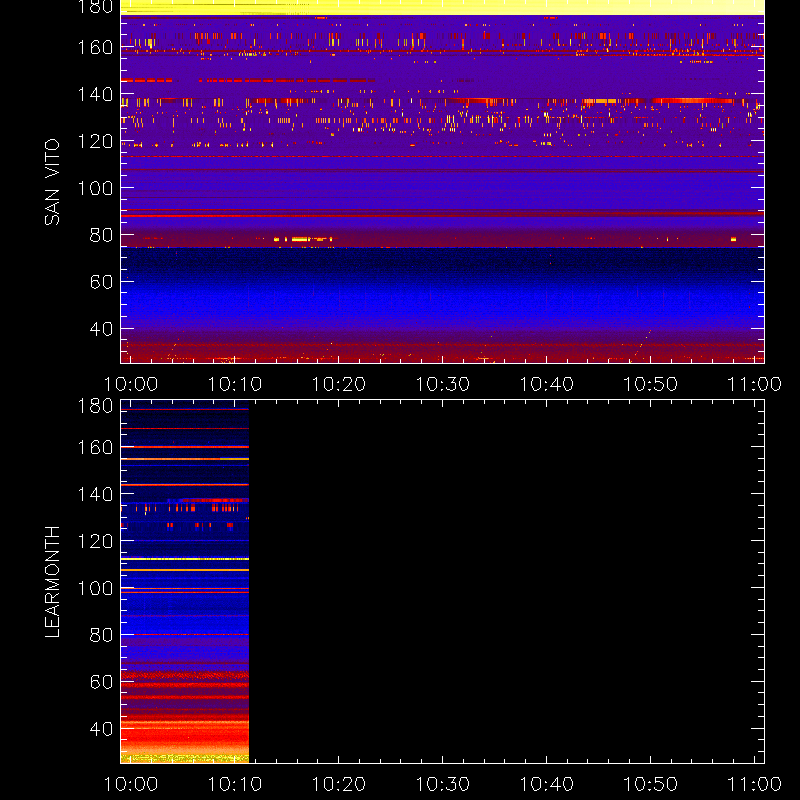Select the 160 label on San Vito axis
Image resolution: width=800 pixels, height=800 pixels.
click(x=95, y=47)
